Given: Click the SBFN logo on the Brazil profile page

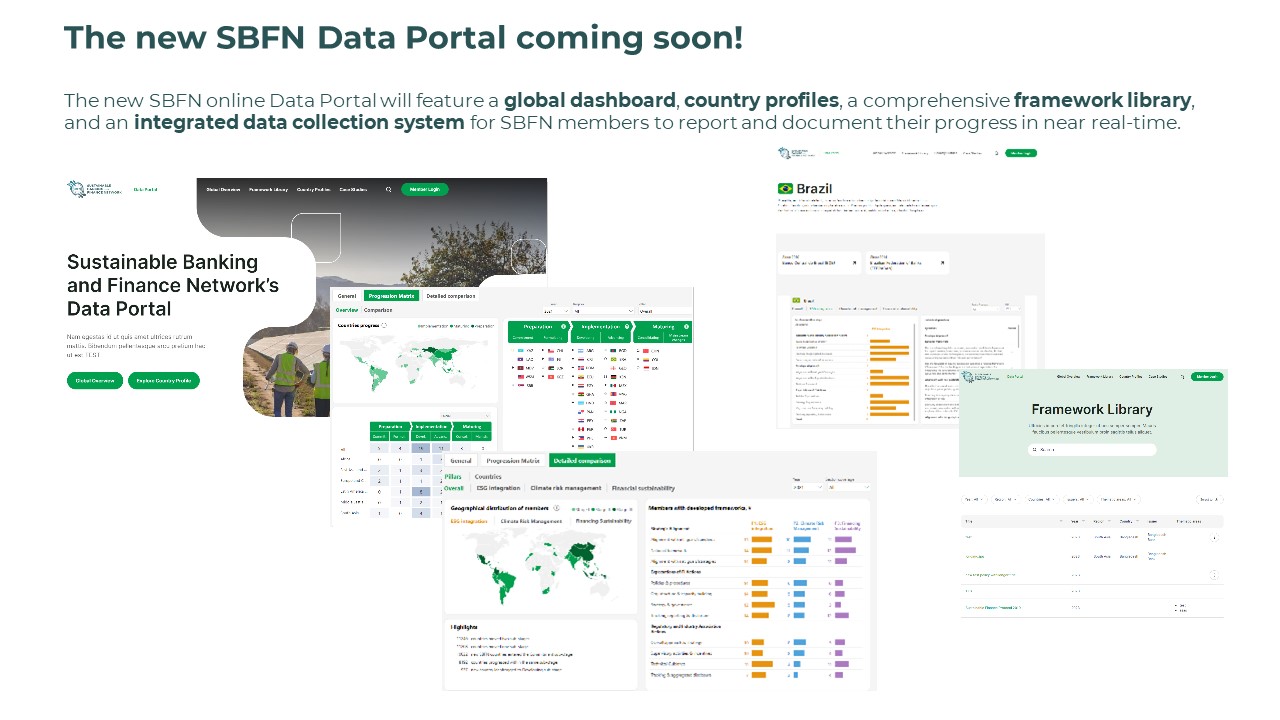Looking at the screenshot, I should coord(796,153).
